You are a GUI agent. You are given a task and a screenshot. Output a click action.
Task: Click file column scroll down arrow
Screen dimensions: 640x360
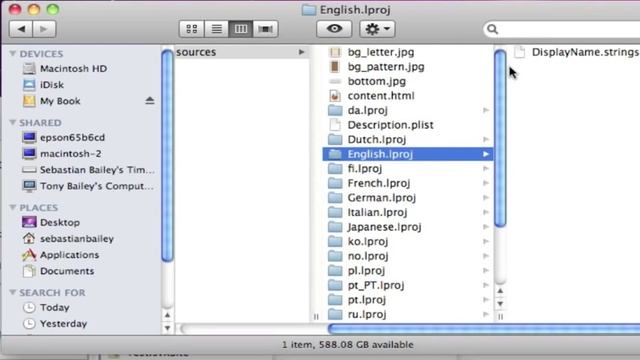pos(500,304)
